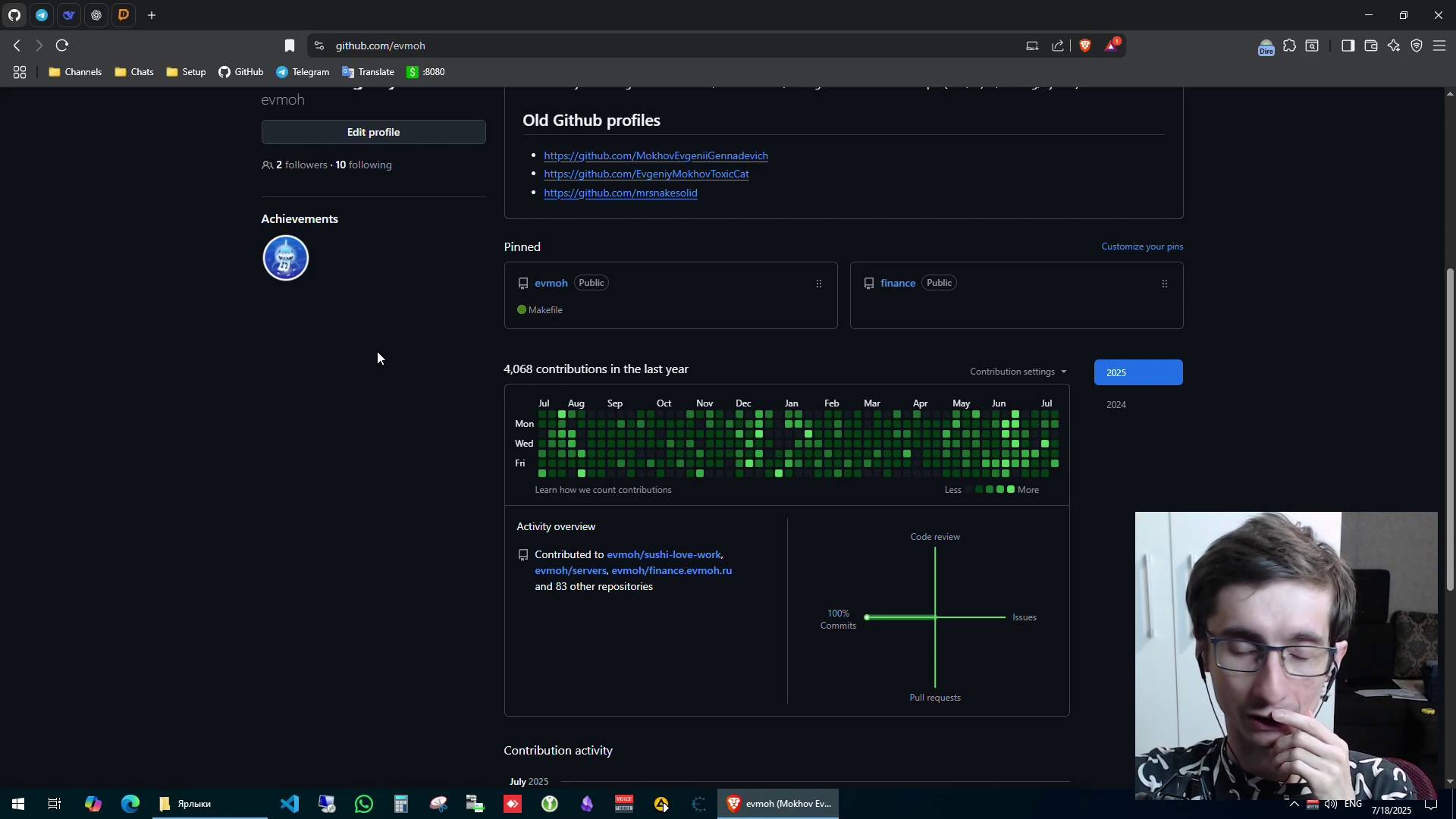Open Brave Rewards via the triangle icon
This screenshot has height=819, width=1456.
click(1112, 45)
